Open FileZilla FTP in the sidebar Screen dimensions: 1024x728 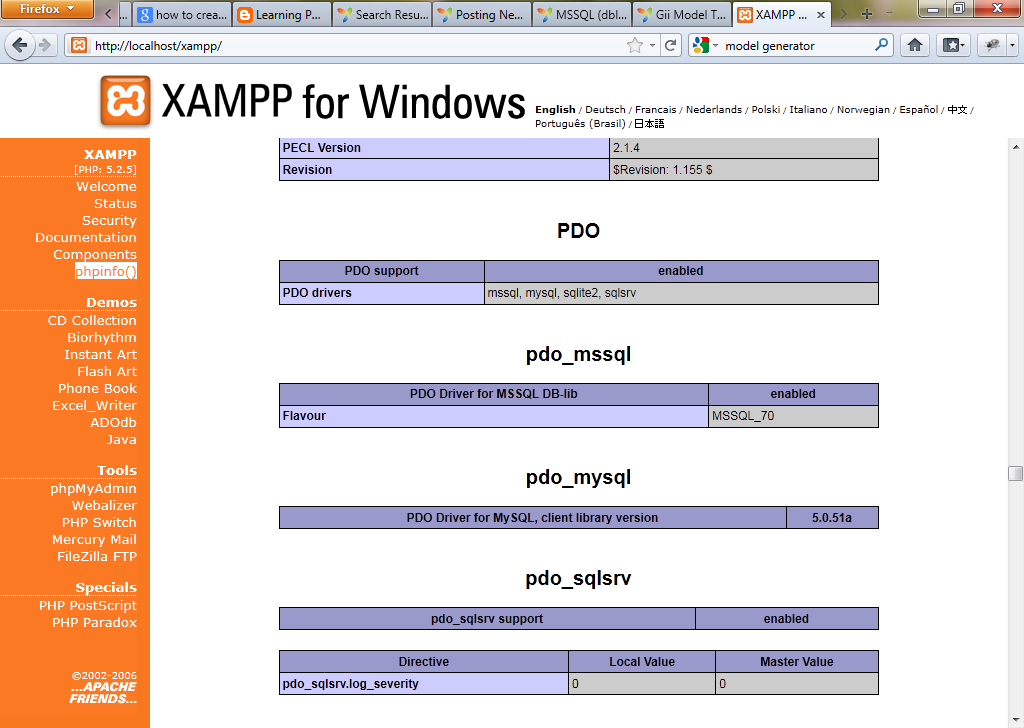click(97, 556)
